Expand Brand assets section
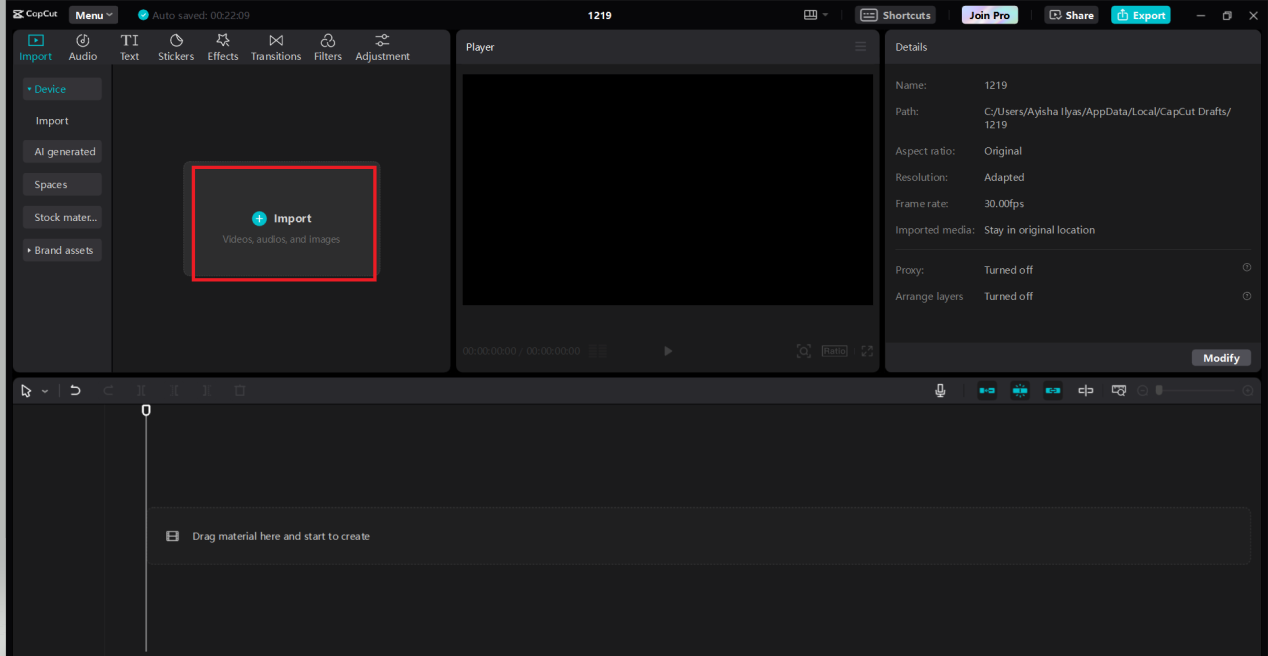The width and height of the screenshot is (1268, 656). click(62, 250)
